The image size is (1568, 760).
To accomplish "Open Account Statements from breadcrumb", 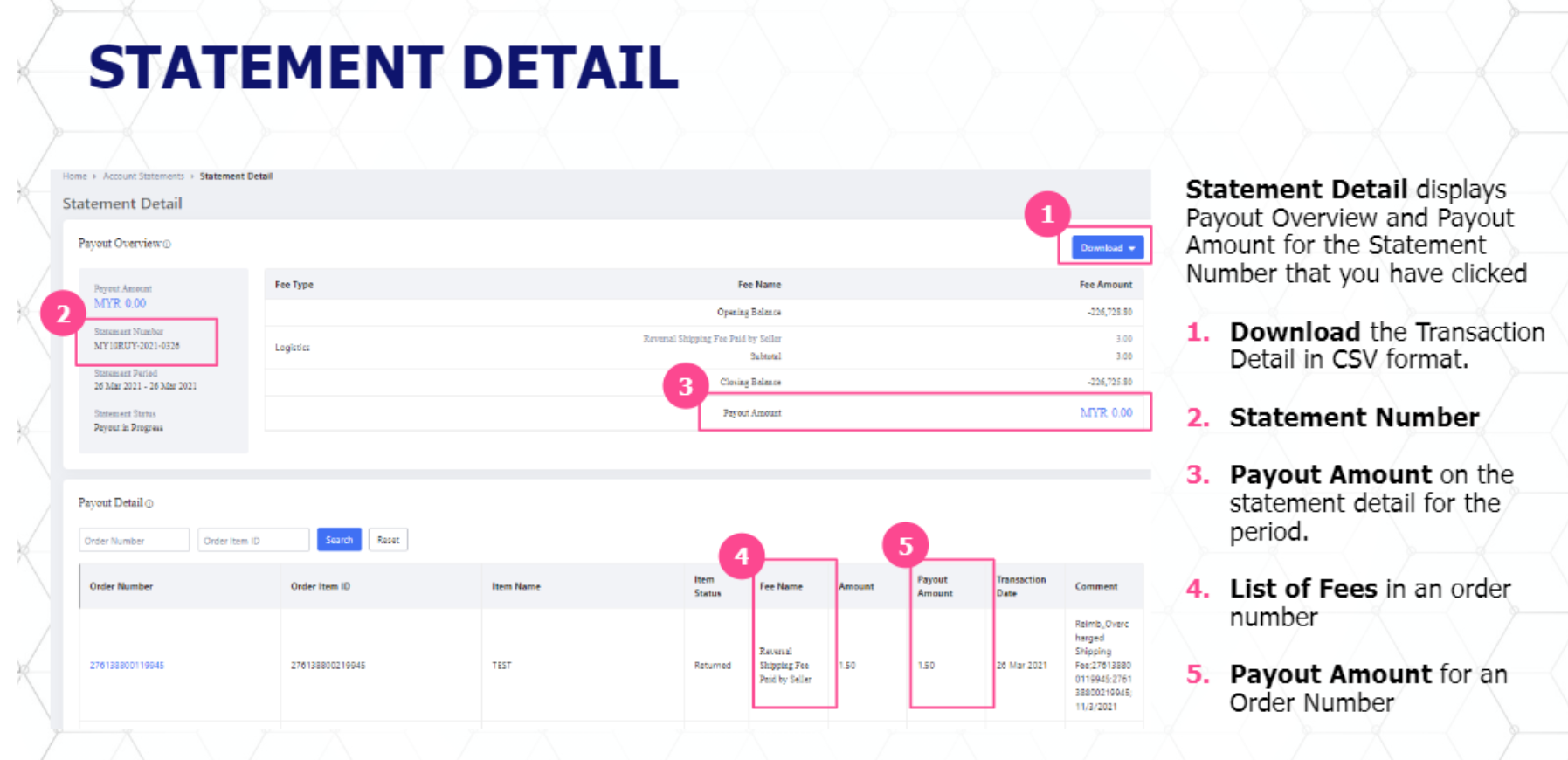I will point(143,176).
